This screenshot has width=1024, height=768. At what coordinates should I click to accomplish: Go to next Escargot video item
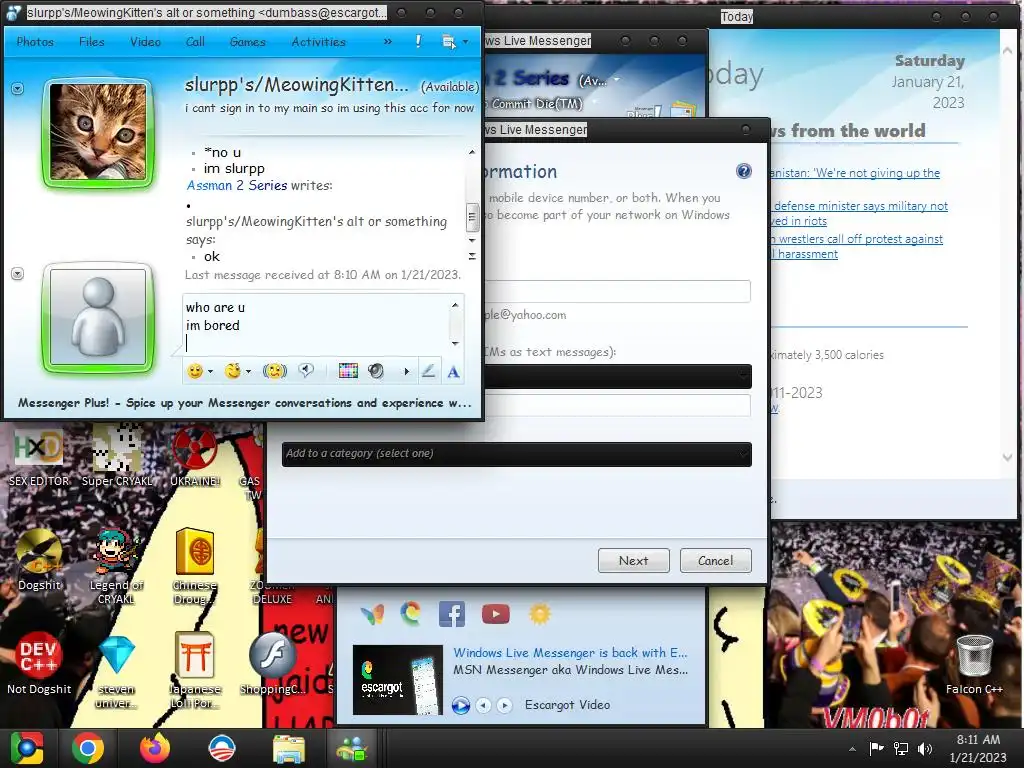(x=504, y=705)
